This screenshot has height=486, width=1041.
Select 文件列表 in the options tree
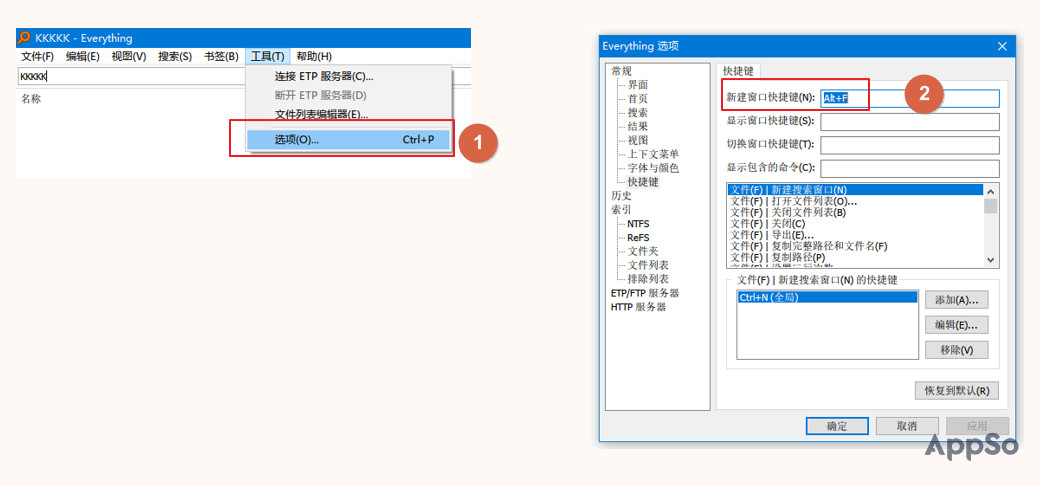649,265
